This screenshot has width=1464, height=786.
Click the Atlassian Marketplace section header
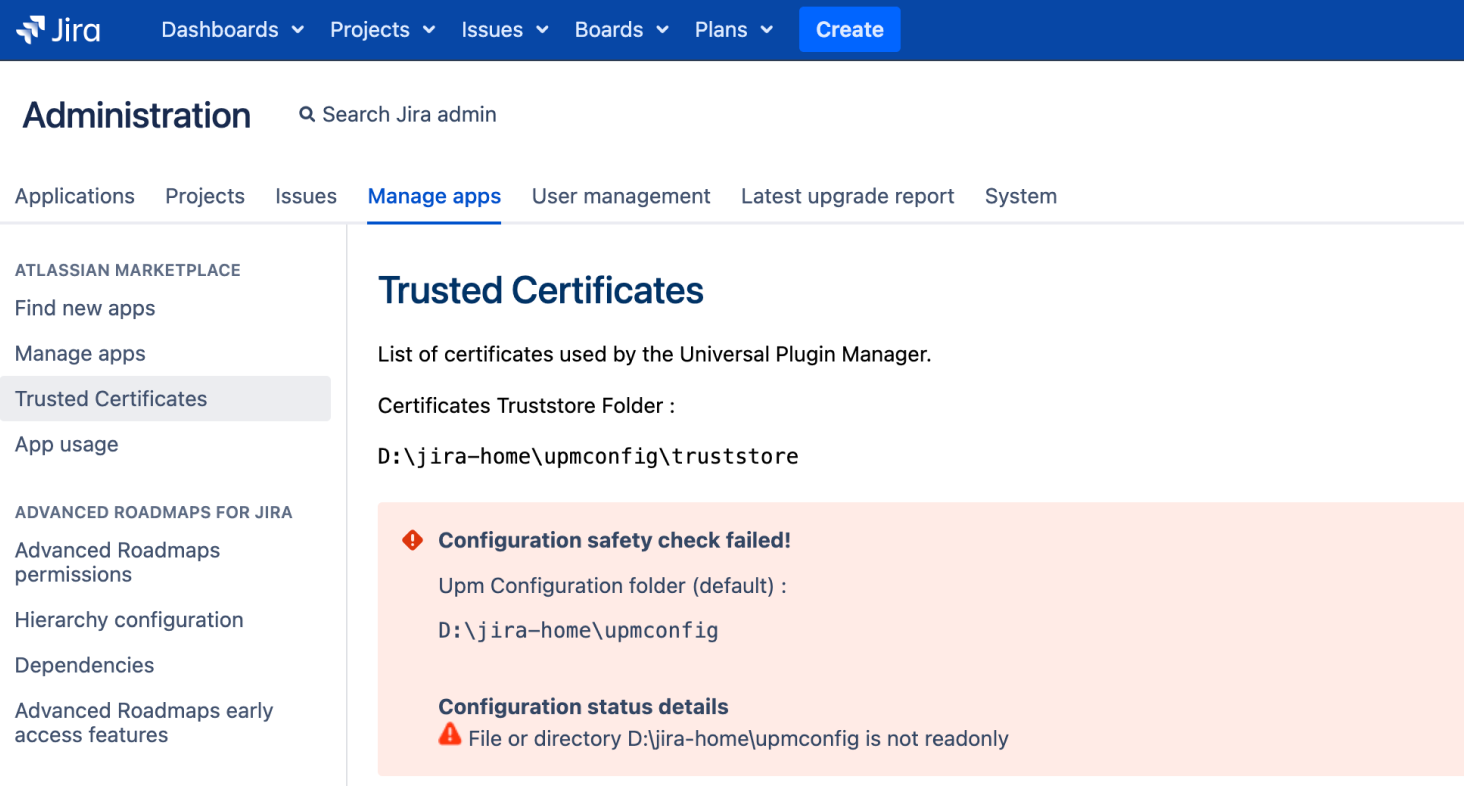[x=128, y=270]
